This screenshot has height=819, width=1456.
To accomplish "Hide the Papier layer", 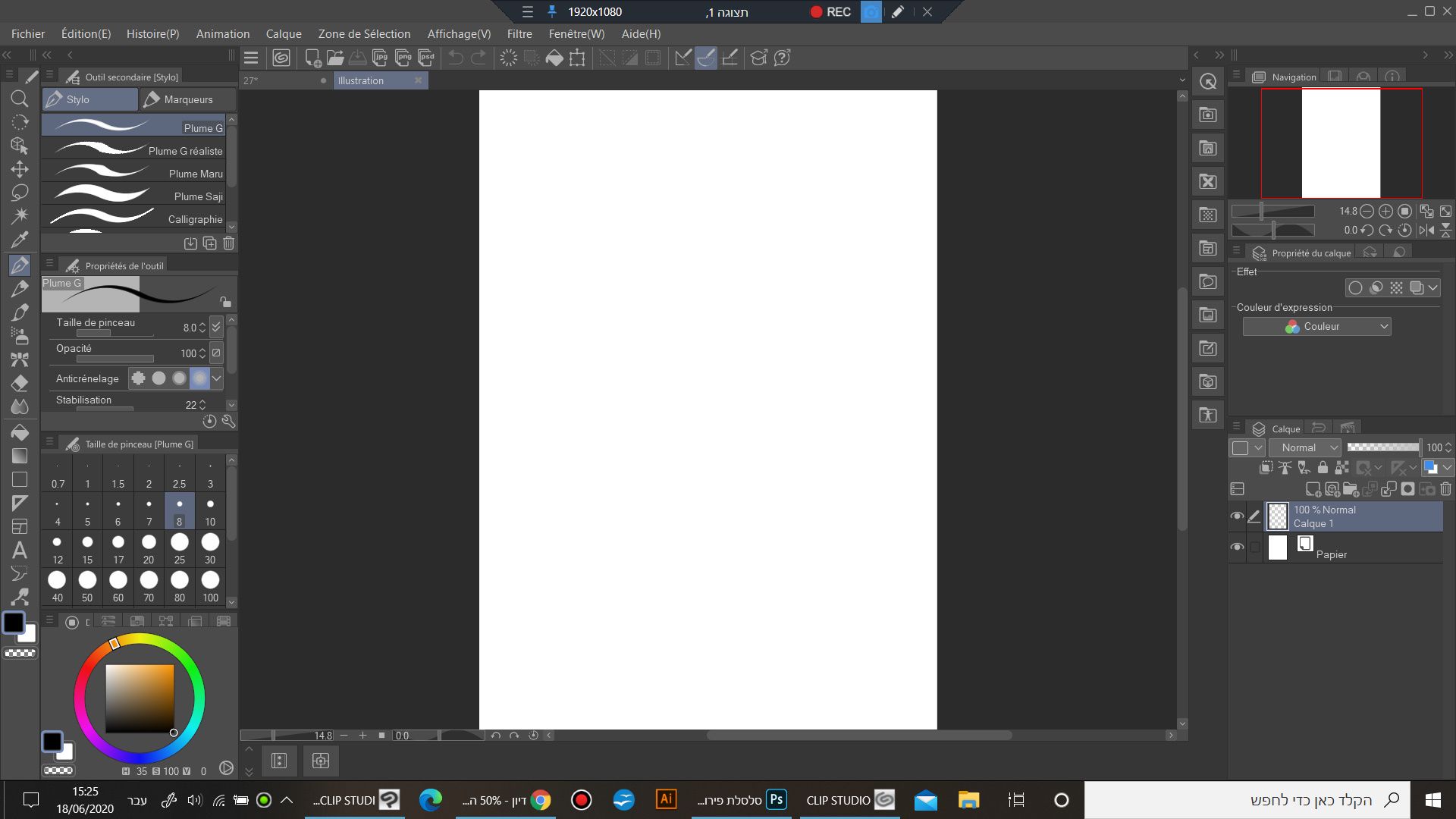I will (1237, 547).
